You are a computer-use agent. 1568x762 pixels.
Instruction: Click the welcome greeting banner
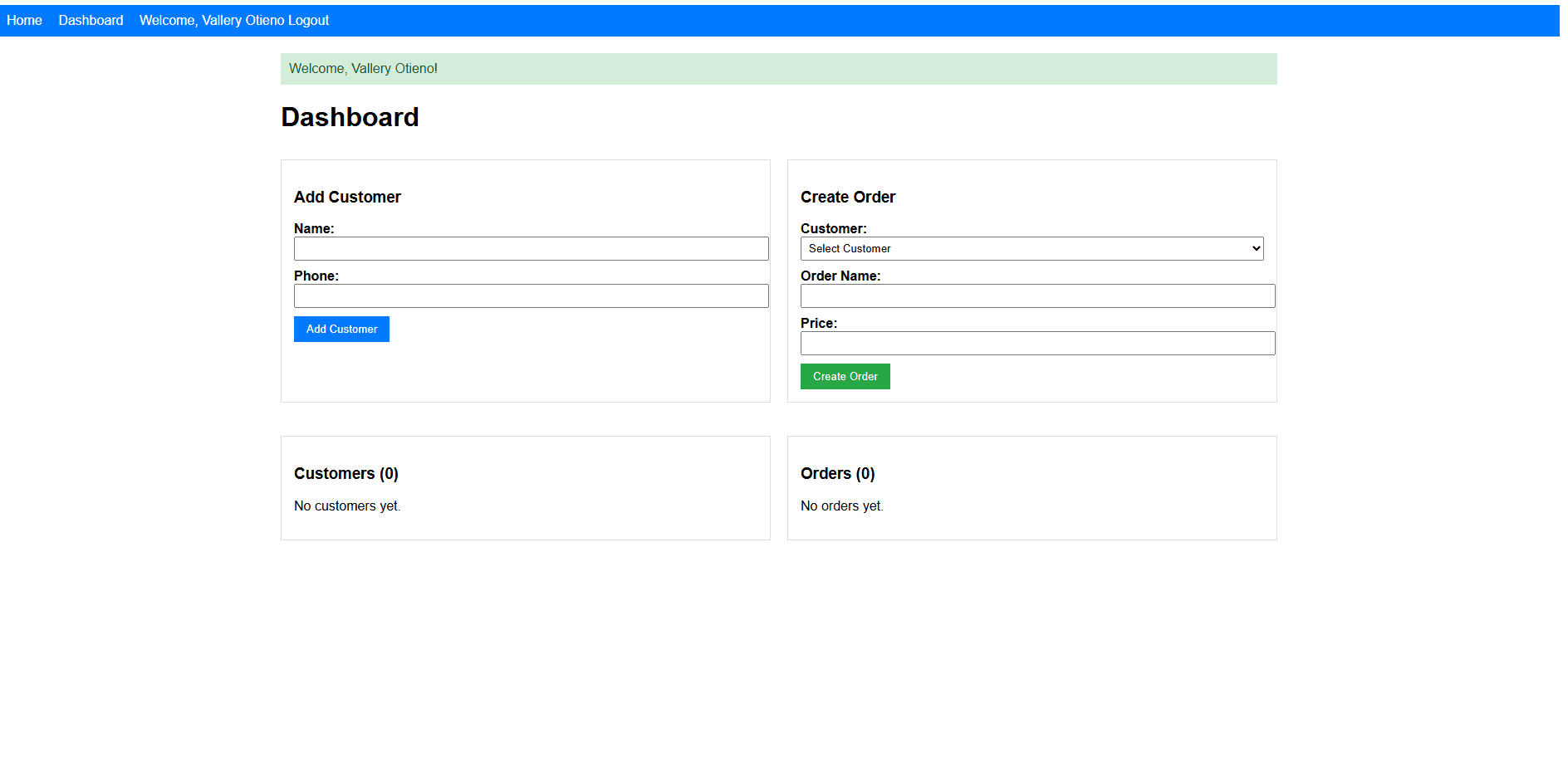363,68
